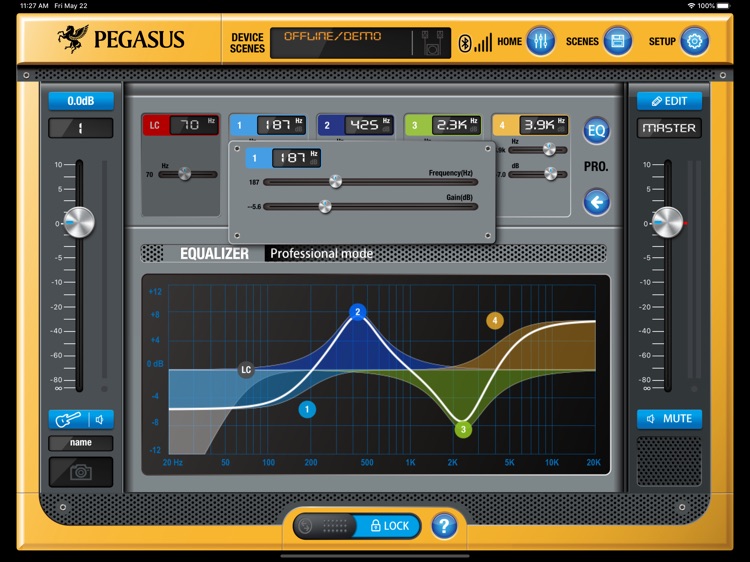This screenshot has height=562, width=750.
Task: Select EQ node 2 on graph
Action: pos(357,312)
